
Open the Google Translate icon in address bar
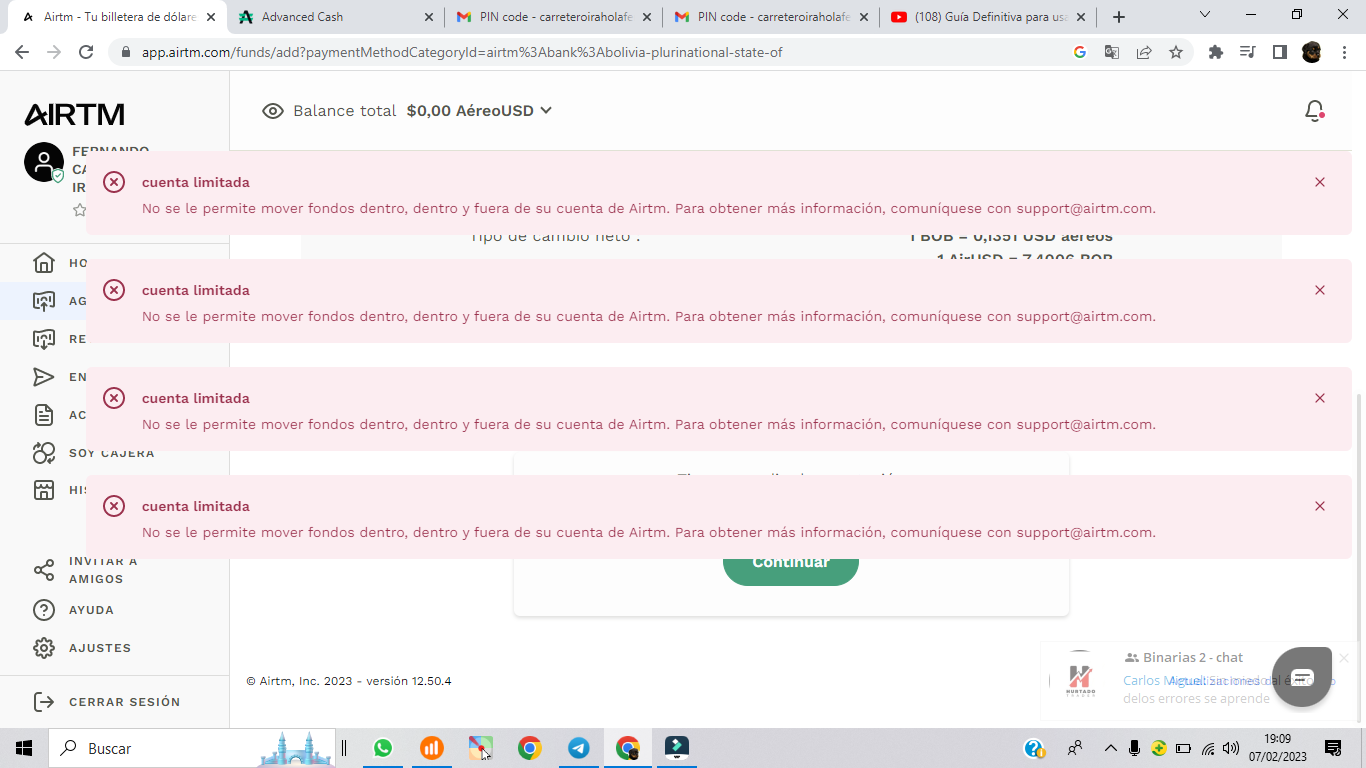coord(1111,52)
